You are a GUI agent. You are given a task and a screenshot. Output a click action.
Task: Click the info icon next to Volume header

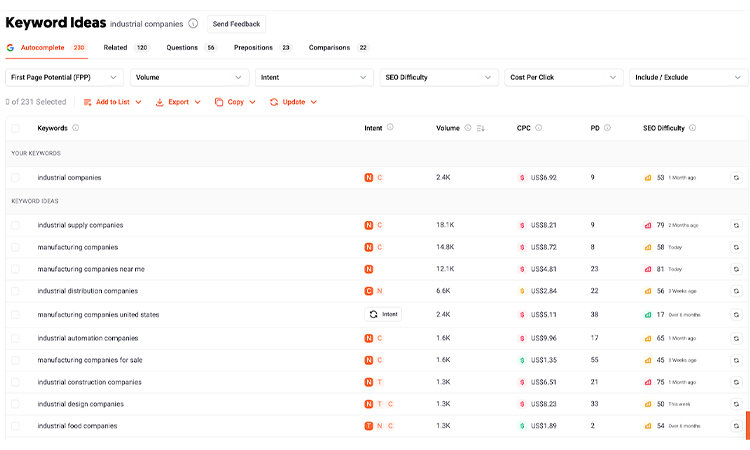pos(468,128)
